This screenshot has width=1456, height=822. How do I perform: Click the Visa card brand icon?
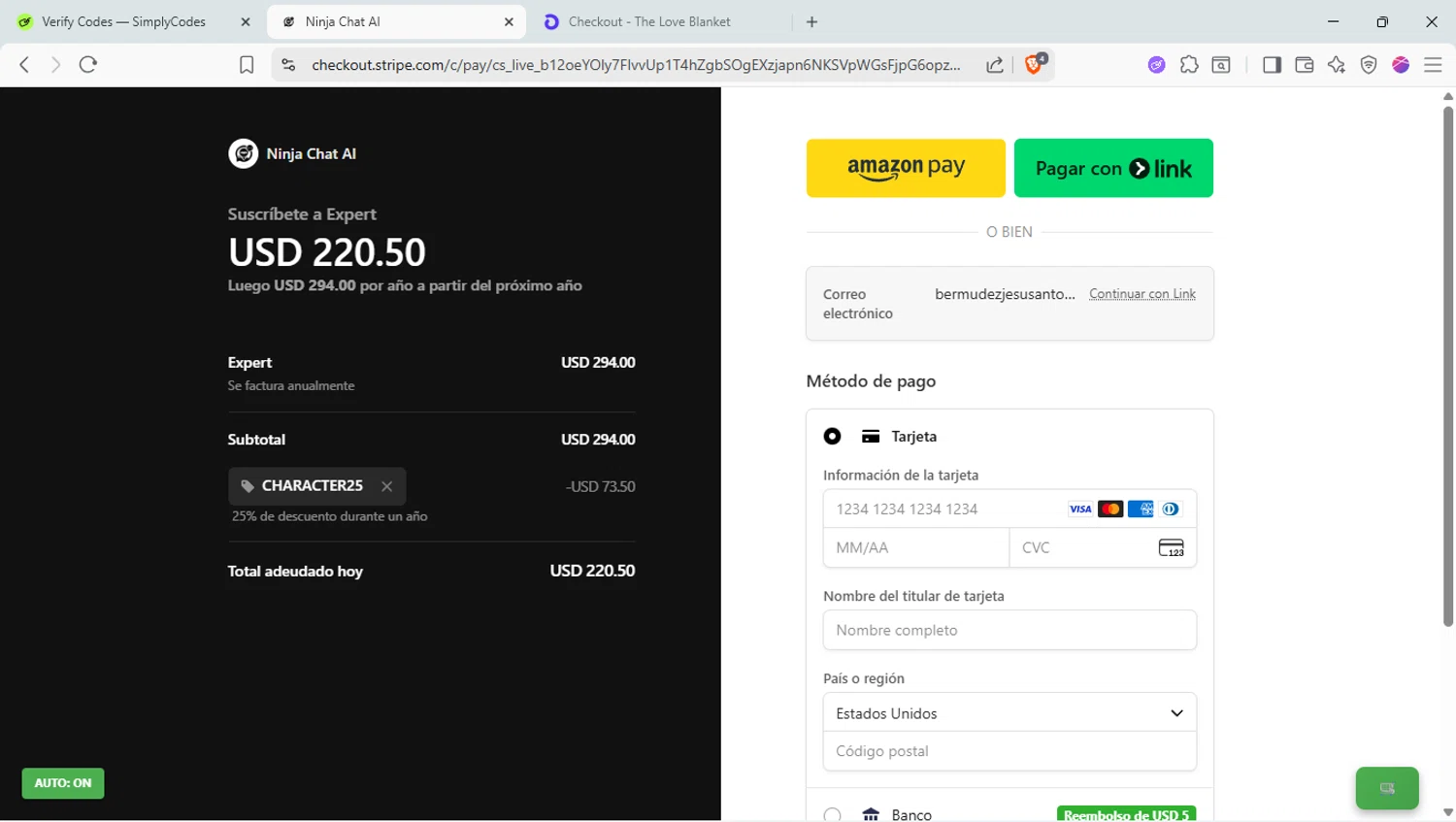click(1080, 509)
